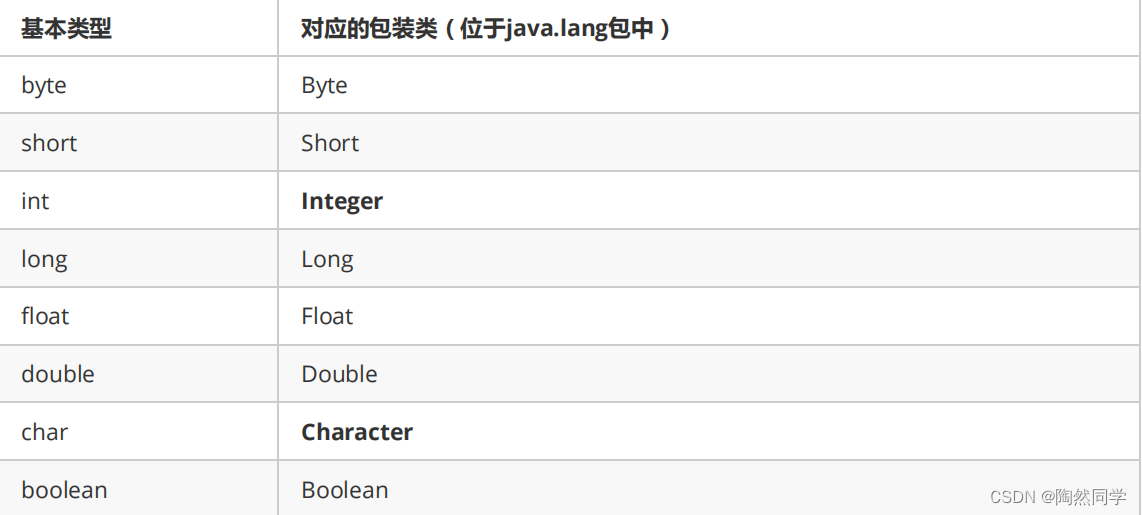1142x515 pixels.
Task: Click the bold Character text
Action: coord(357,432)
